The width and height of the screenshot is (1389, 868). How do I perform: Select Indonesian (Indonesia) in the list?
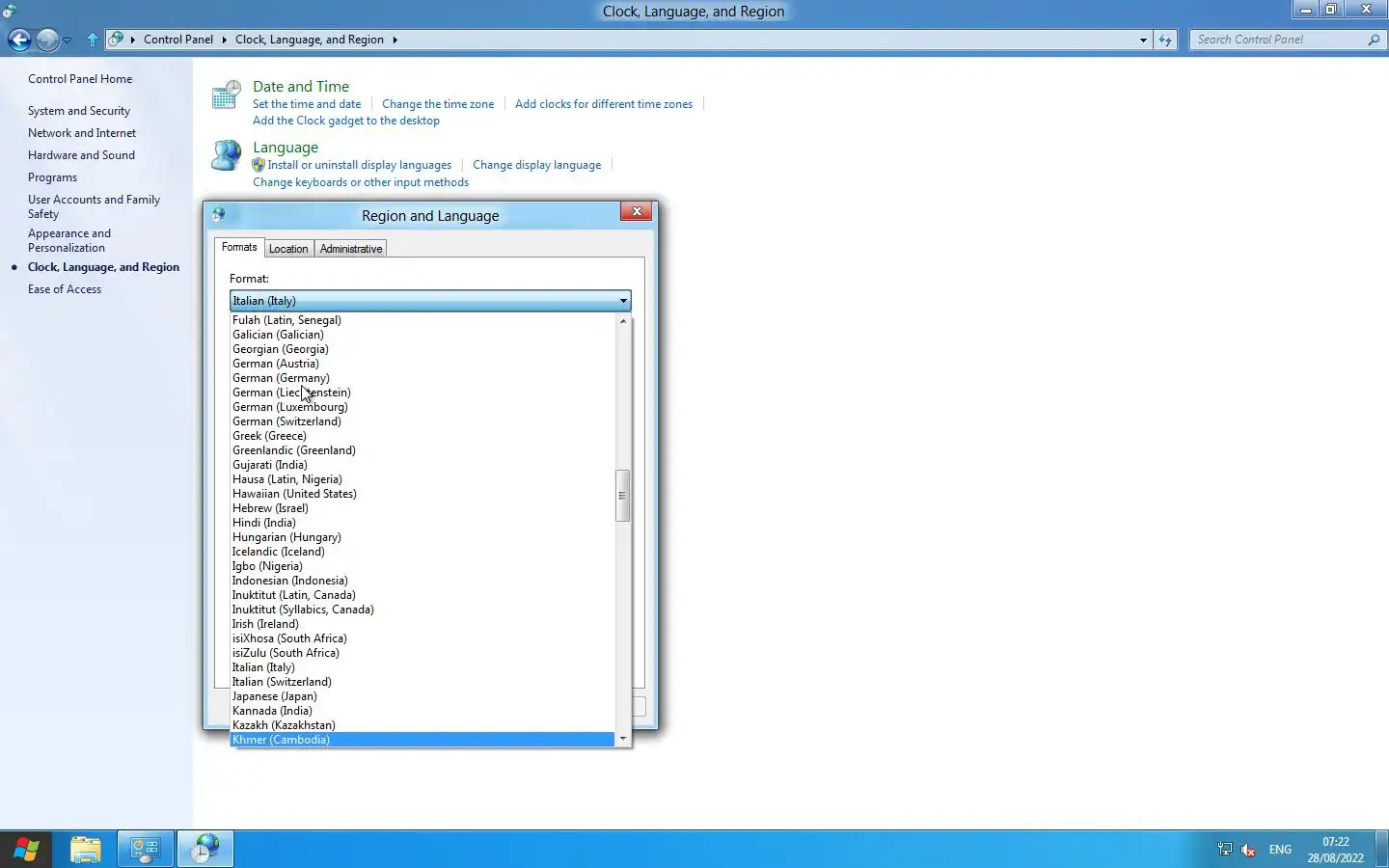point(422,581)
